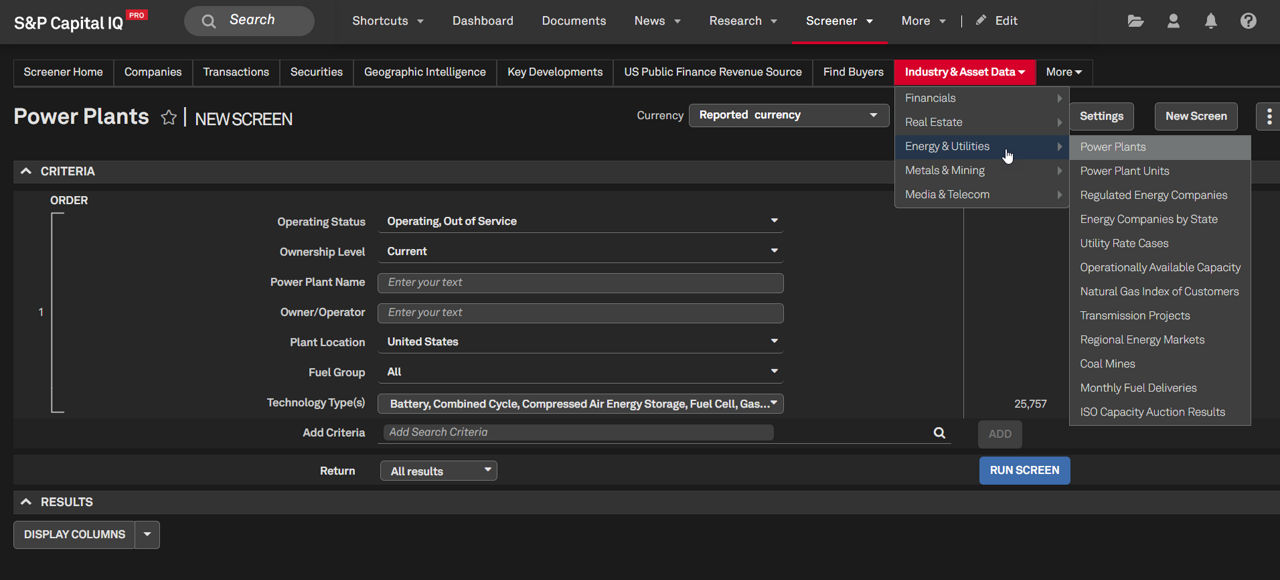Open the notifications bell
Viewport: 1280px width, 580px height.
(x=1211, y=20)
